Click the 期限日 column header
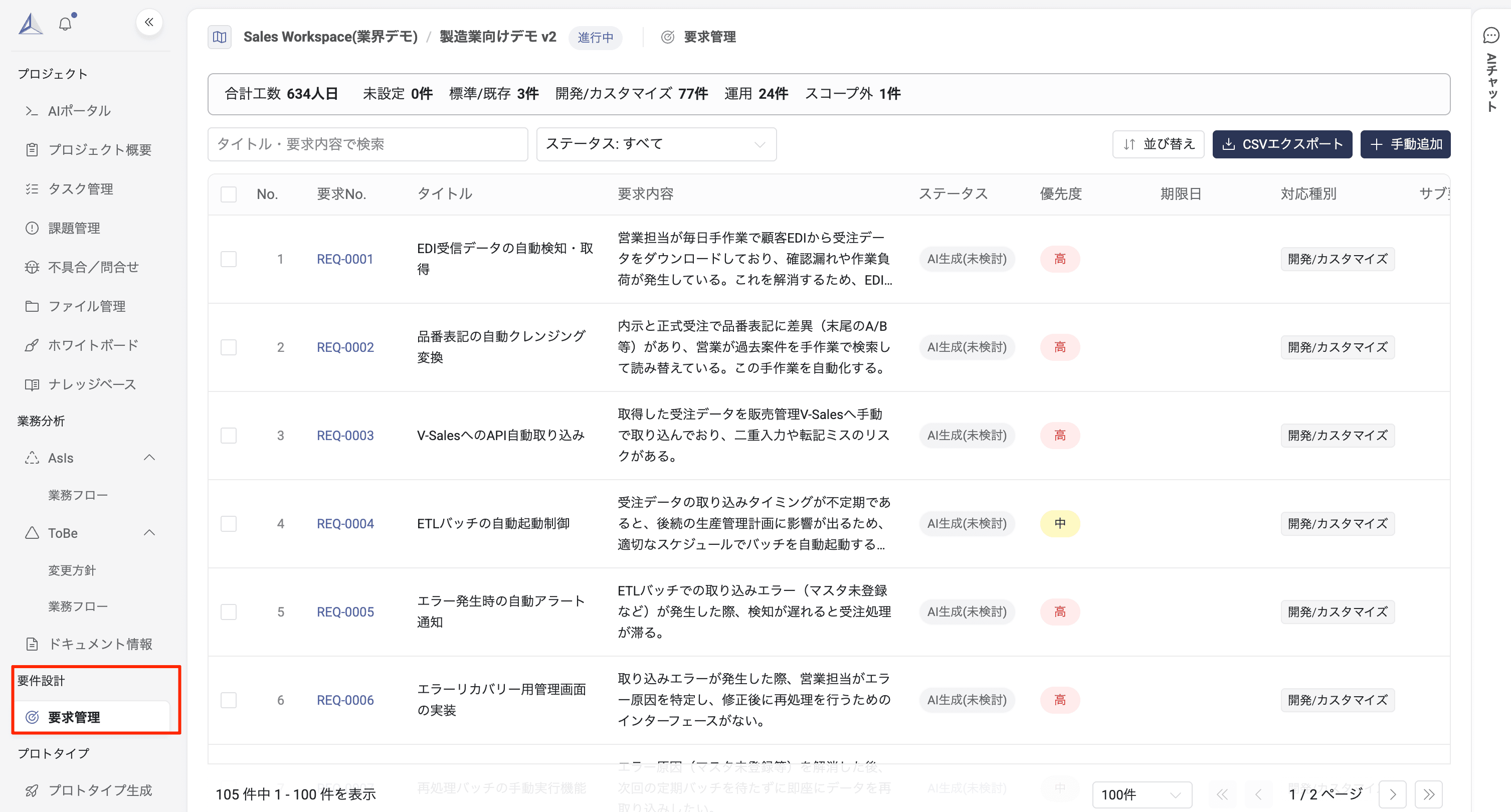 click(1181, 194)
